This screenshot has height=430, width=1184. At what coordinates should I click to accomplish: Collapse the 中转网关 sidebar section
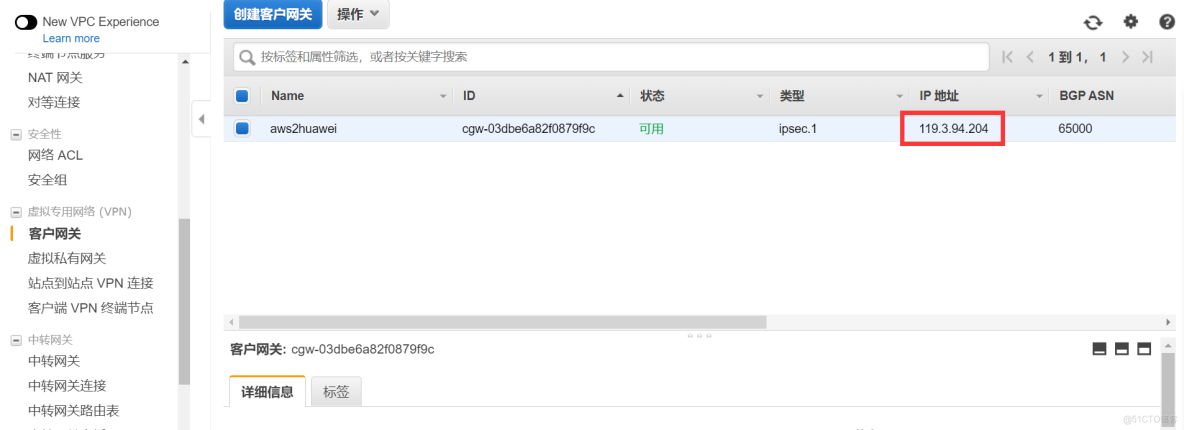15,341
